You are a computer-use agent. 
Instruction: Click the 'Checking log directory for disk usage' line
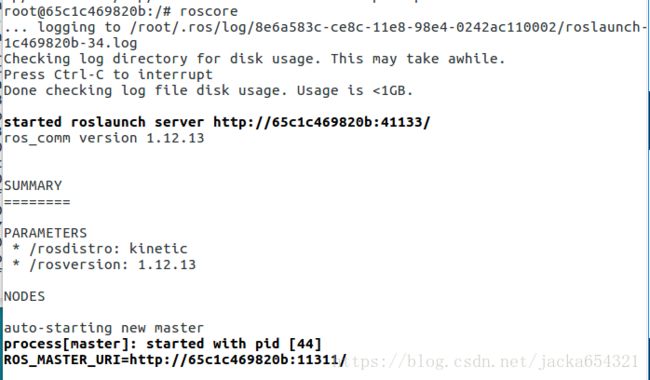(x=255, y=59)
